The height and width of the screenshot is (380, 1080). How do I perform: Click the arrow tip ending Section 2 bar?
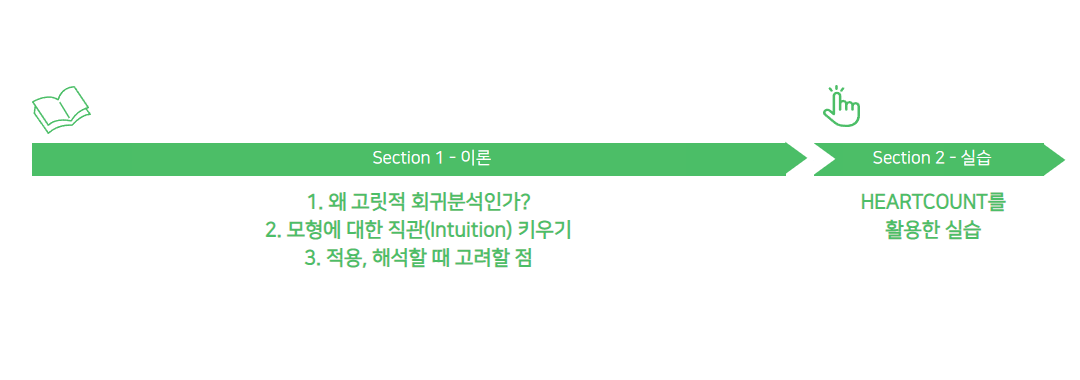click(x=1055, y=159)
